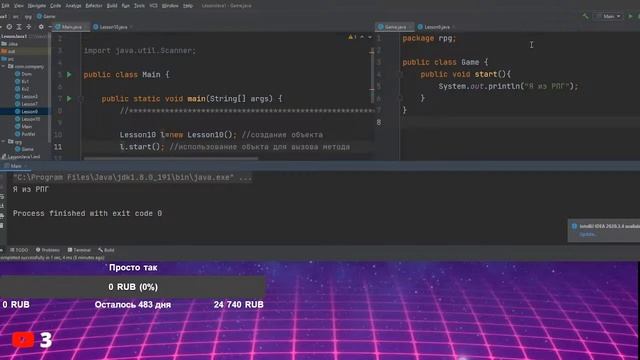Image resolution: width=640 pixels, height=360 pixels.
Task: Fold the start method in Game.java
Action: tap(401, 74)
